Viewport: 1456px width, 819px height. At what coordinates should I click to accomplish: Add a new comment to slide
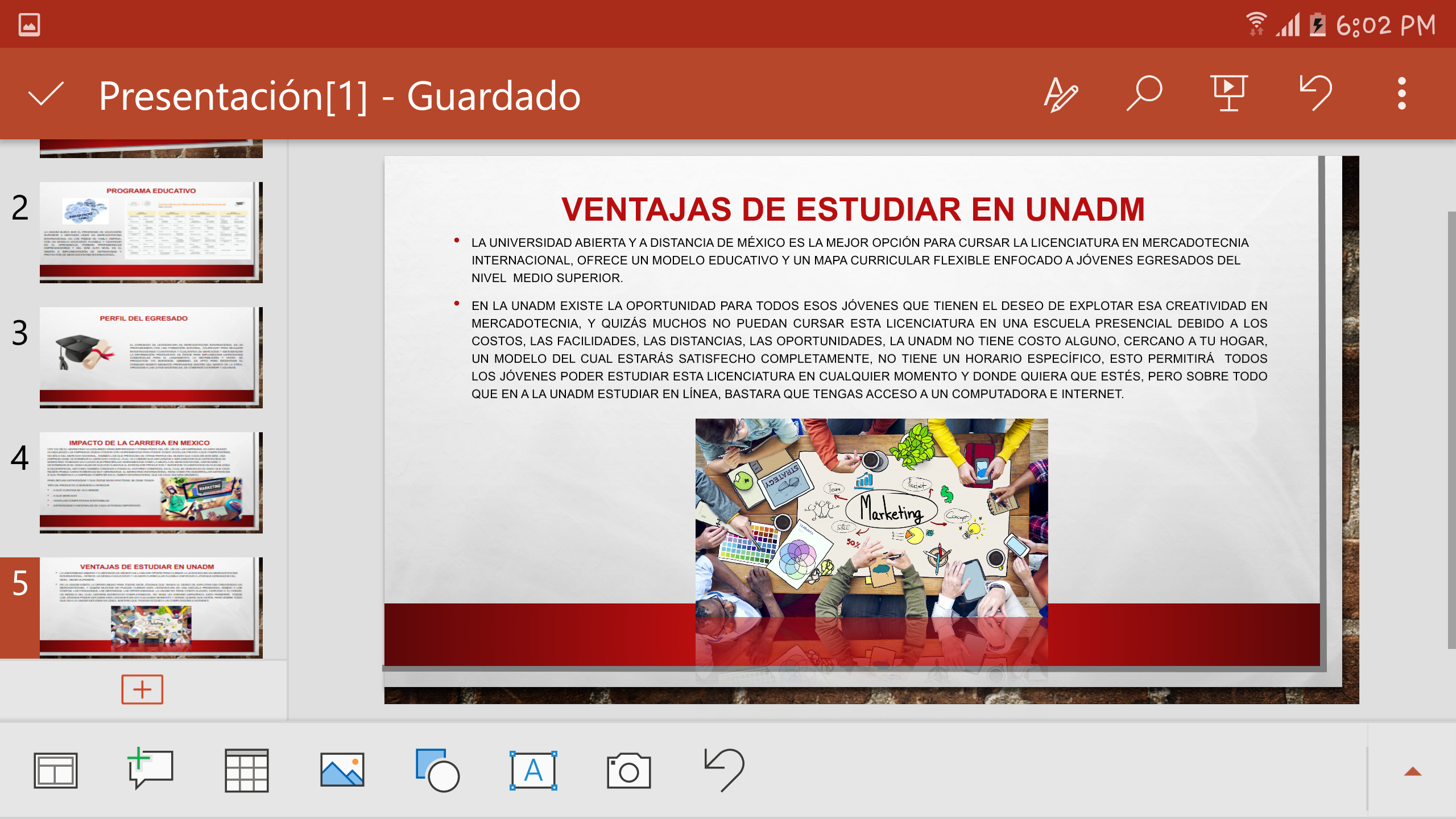coord(150,768)
